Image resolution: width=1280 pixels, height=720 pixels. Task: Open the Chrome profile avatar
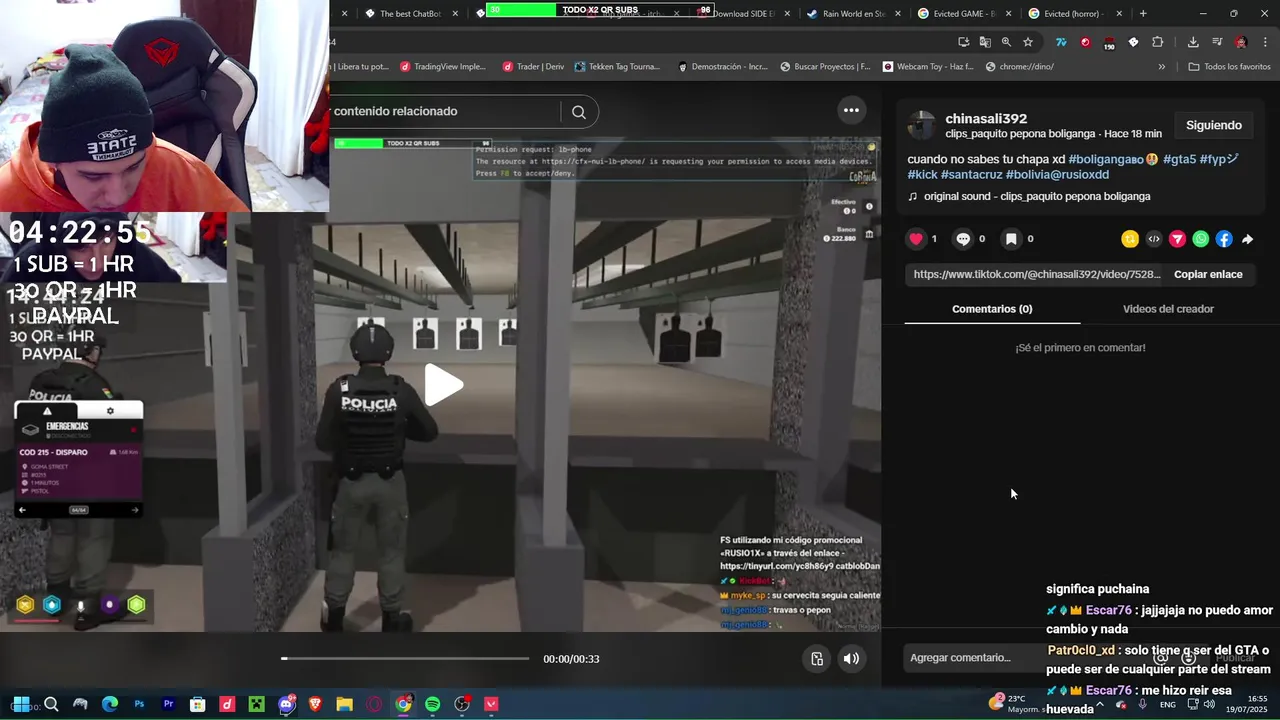tap(1241, 42)
